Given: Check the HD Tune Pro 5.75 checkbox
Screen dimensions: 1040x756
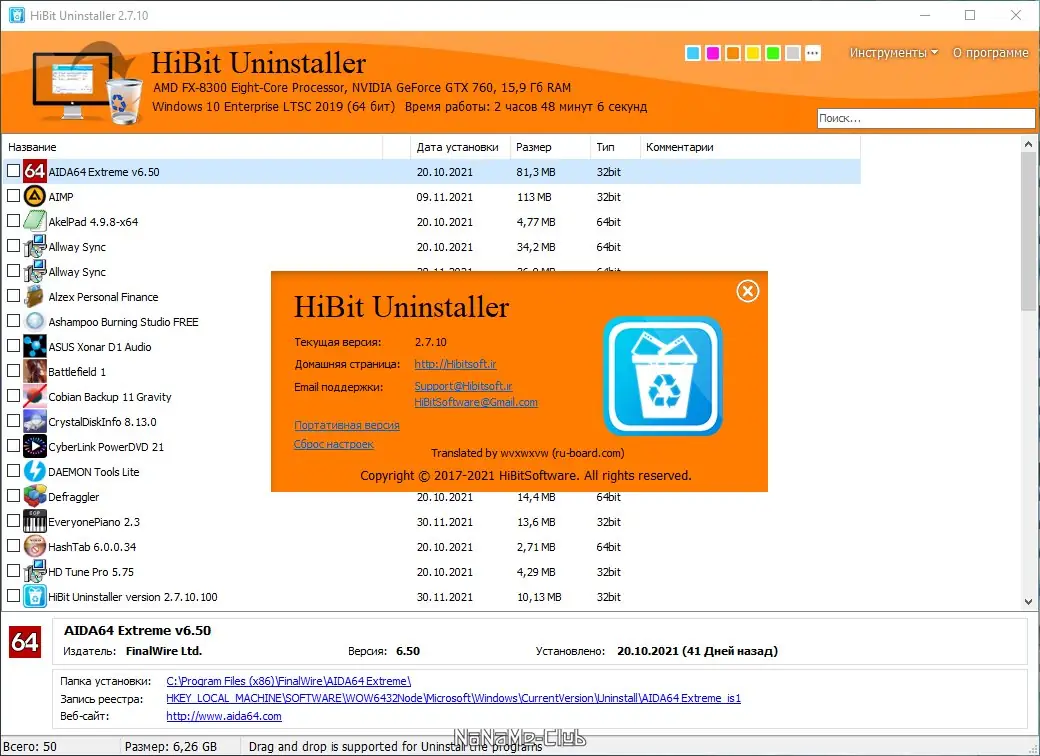Looking at the screenshot, I should [13, 571].
